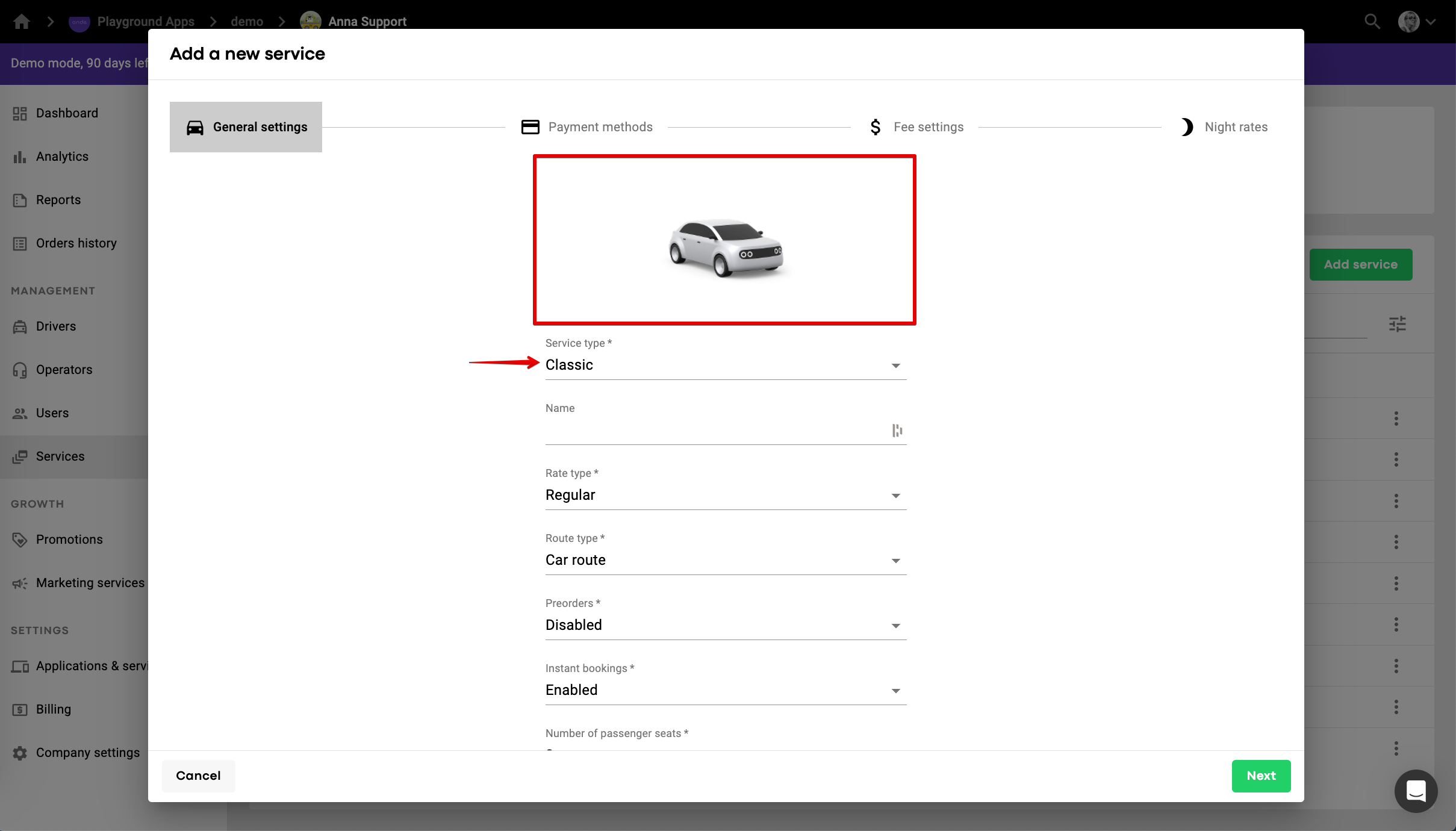Click the search magnifier icon
Image resolution: width=1456 pixels, height=831 pixels.
pos(1372,22)
